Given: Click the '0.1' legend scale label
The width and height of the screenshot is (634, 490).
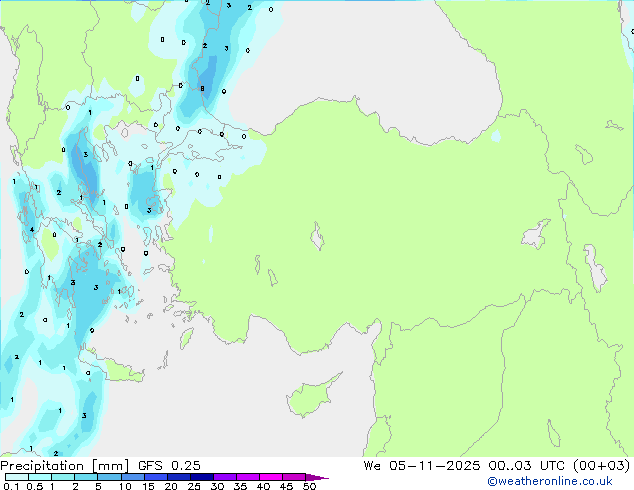Looking at the screenshot, I should tap(11, 486).
